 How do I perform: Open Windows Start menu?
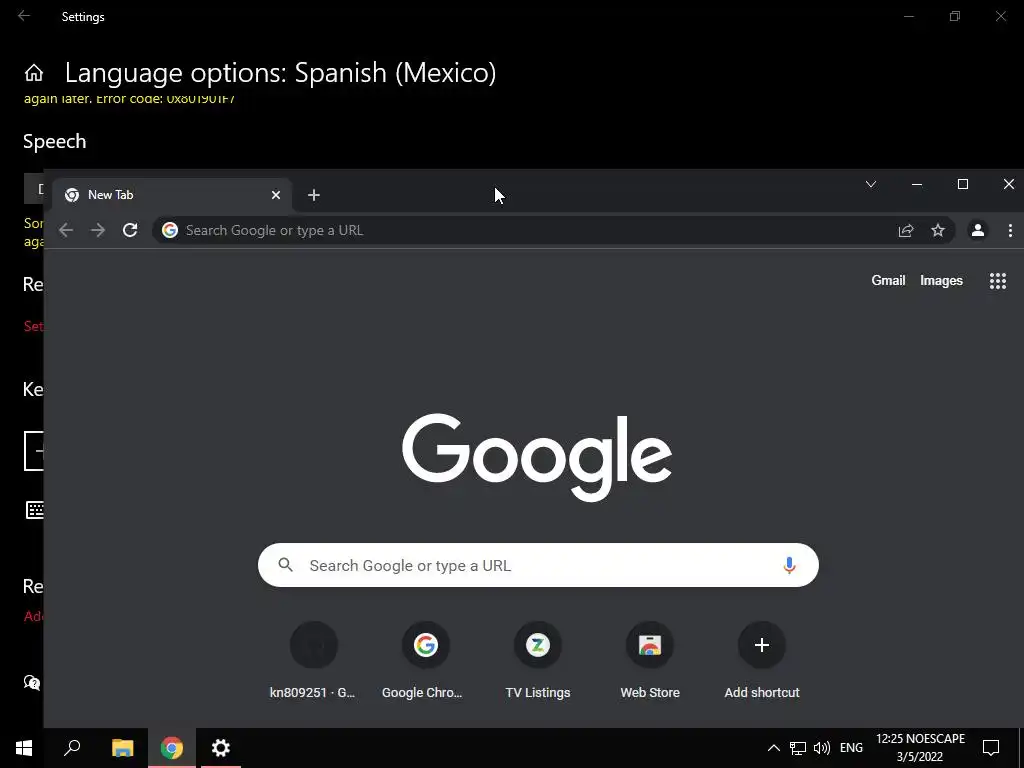point(24,748)
